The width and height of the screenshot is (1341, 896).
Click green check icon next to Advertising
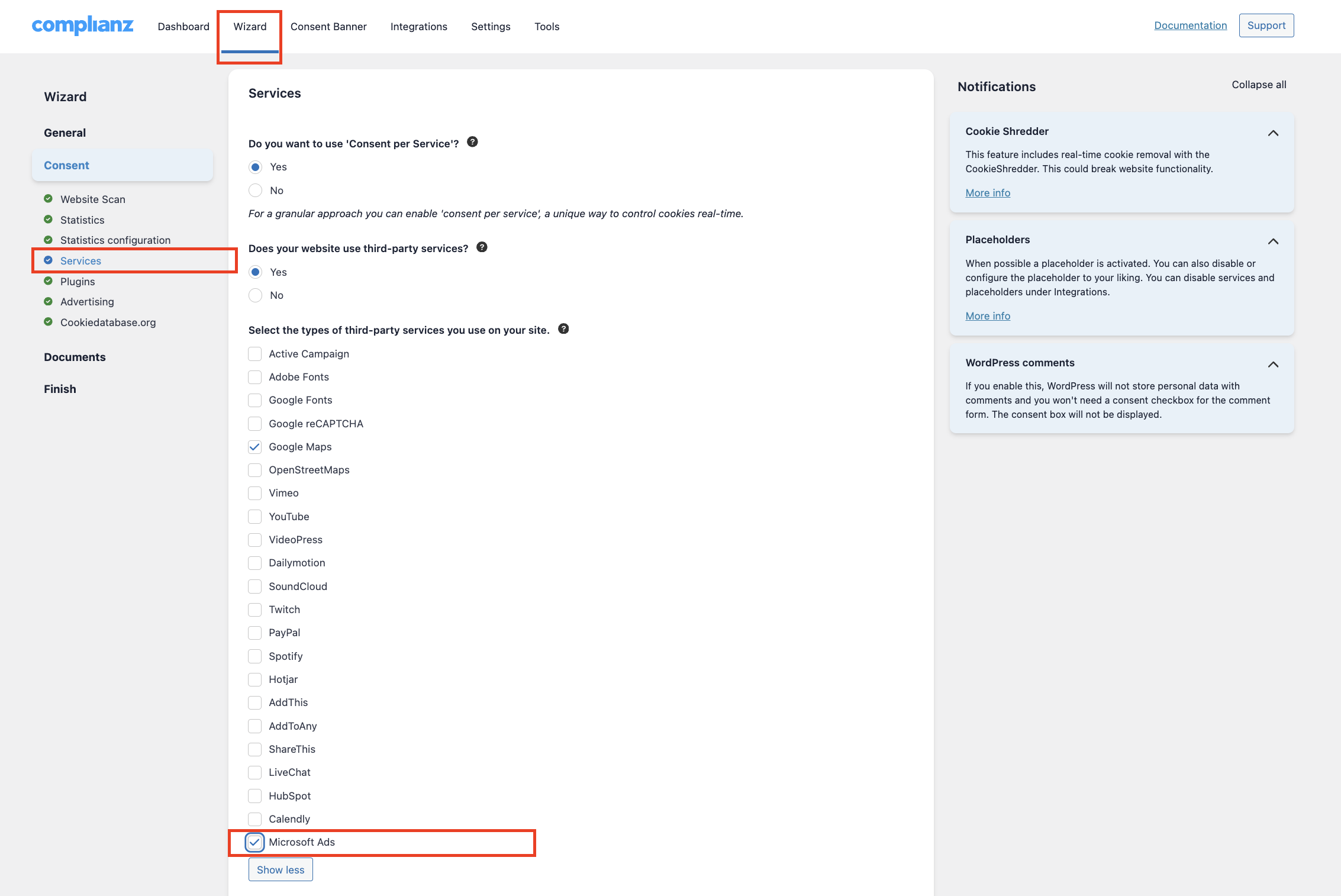click(x=49, y=301)
